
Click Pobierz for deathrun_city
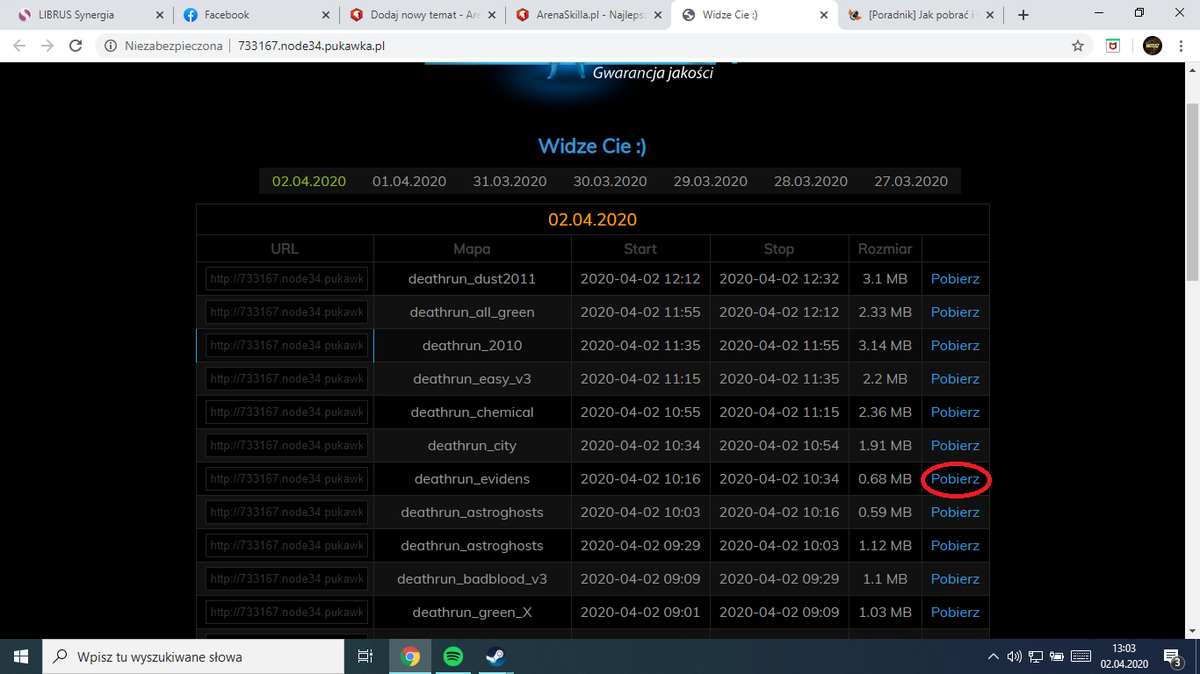click(955, 445)
